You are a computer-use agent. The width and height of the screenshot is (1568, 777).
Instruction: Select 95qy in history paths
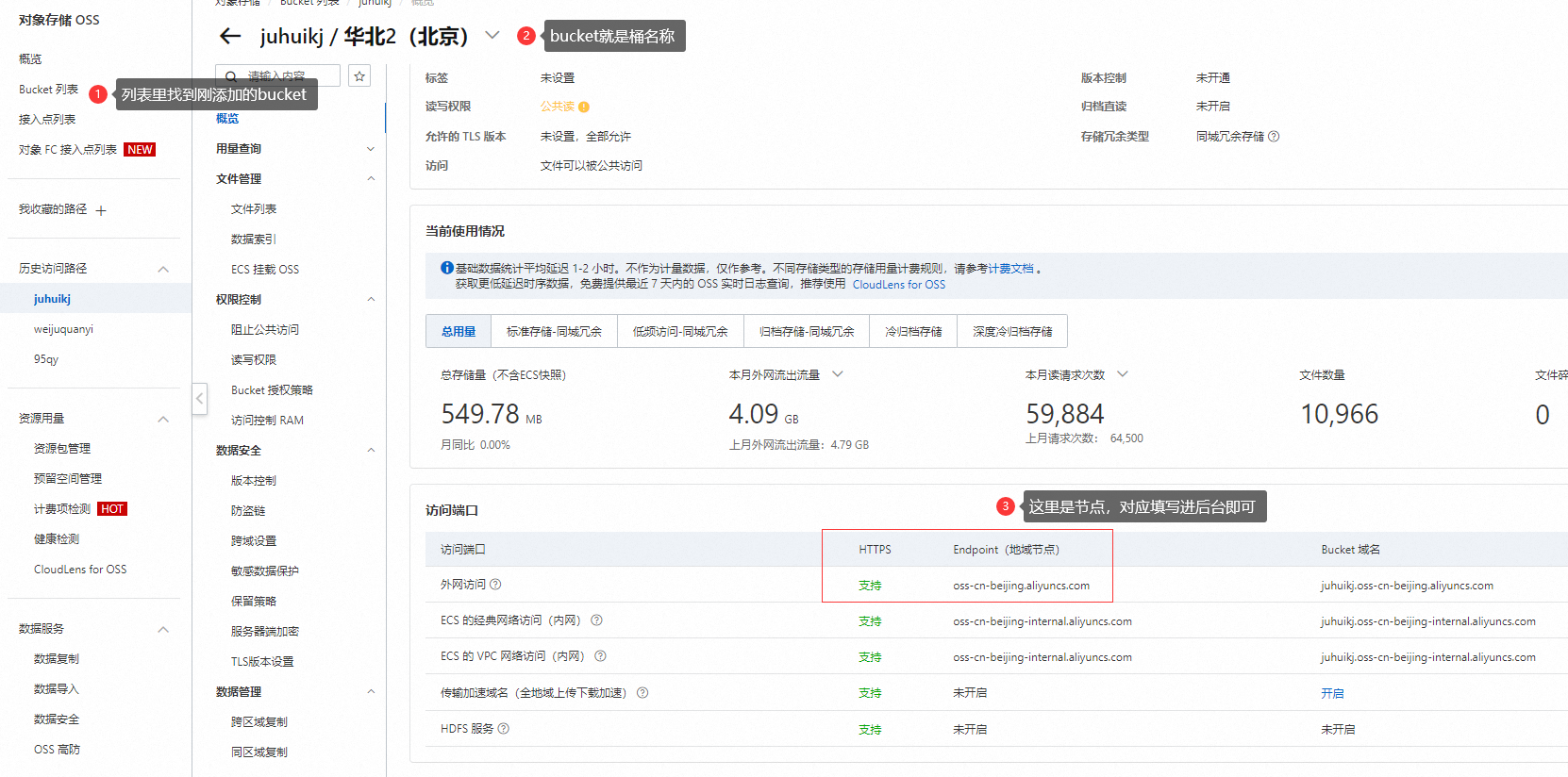(46, 359)
